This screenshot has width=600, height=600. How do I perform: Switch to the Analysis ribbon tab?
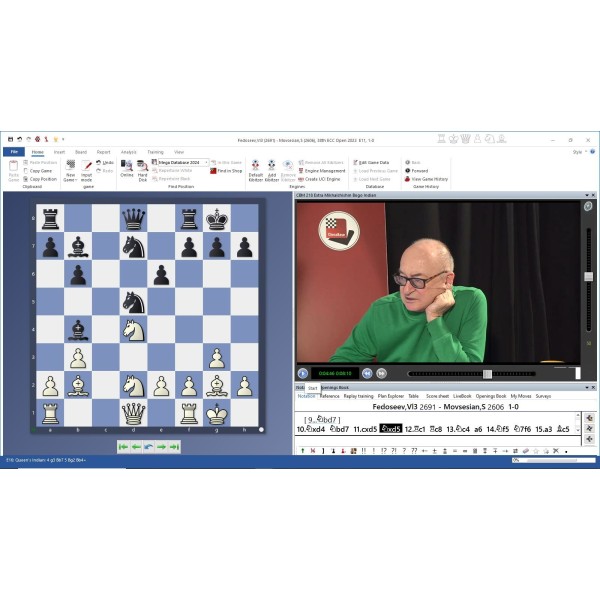point(129,152)
